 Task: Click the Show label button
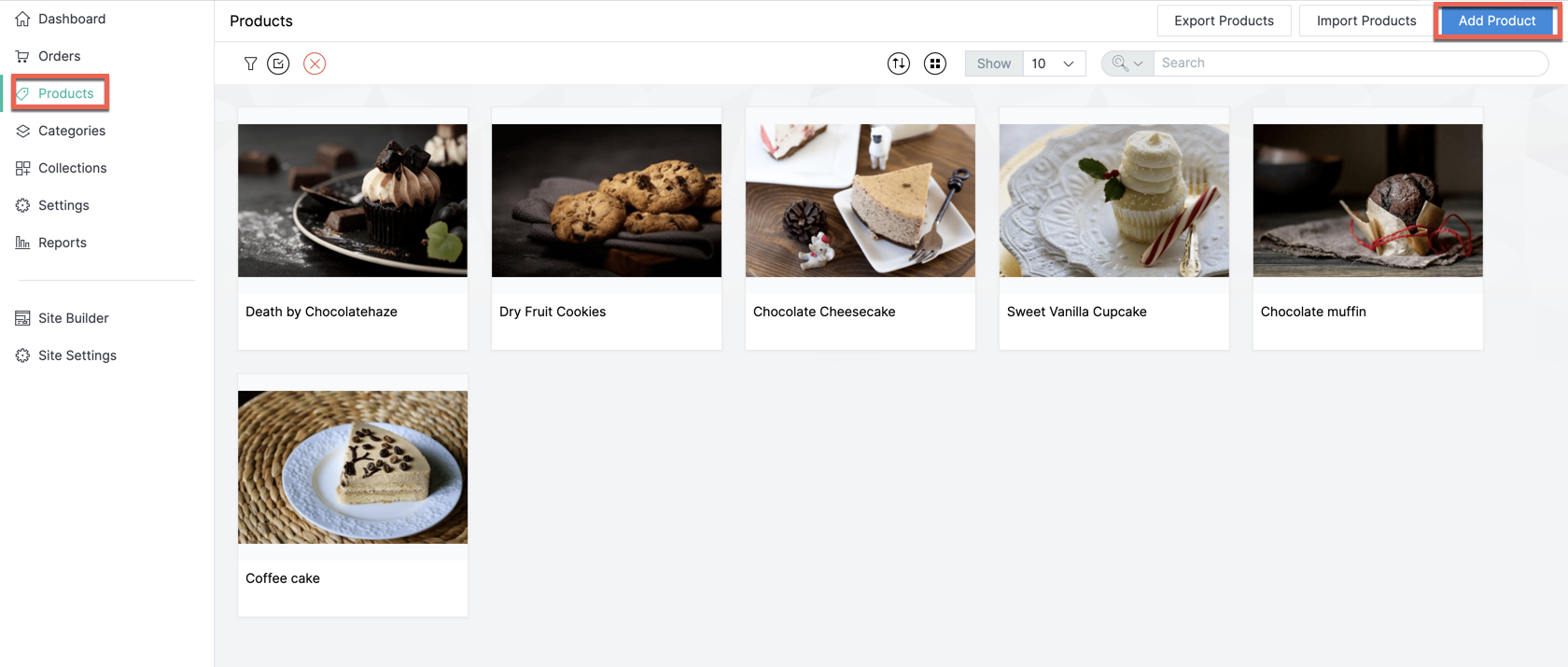[x=994, y=63]
